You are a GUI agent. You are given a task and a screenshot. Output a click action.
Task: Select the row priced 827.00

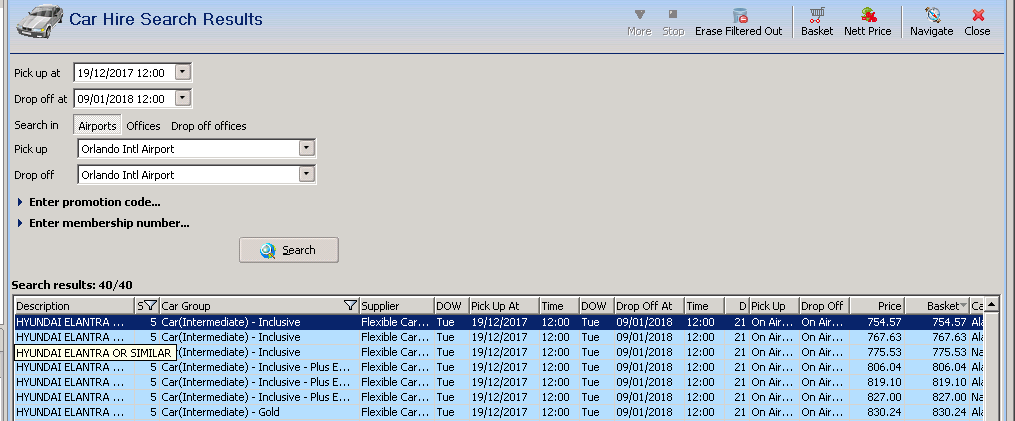pos(498,396)
